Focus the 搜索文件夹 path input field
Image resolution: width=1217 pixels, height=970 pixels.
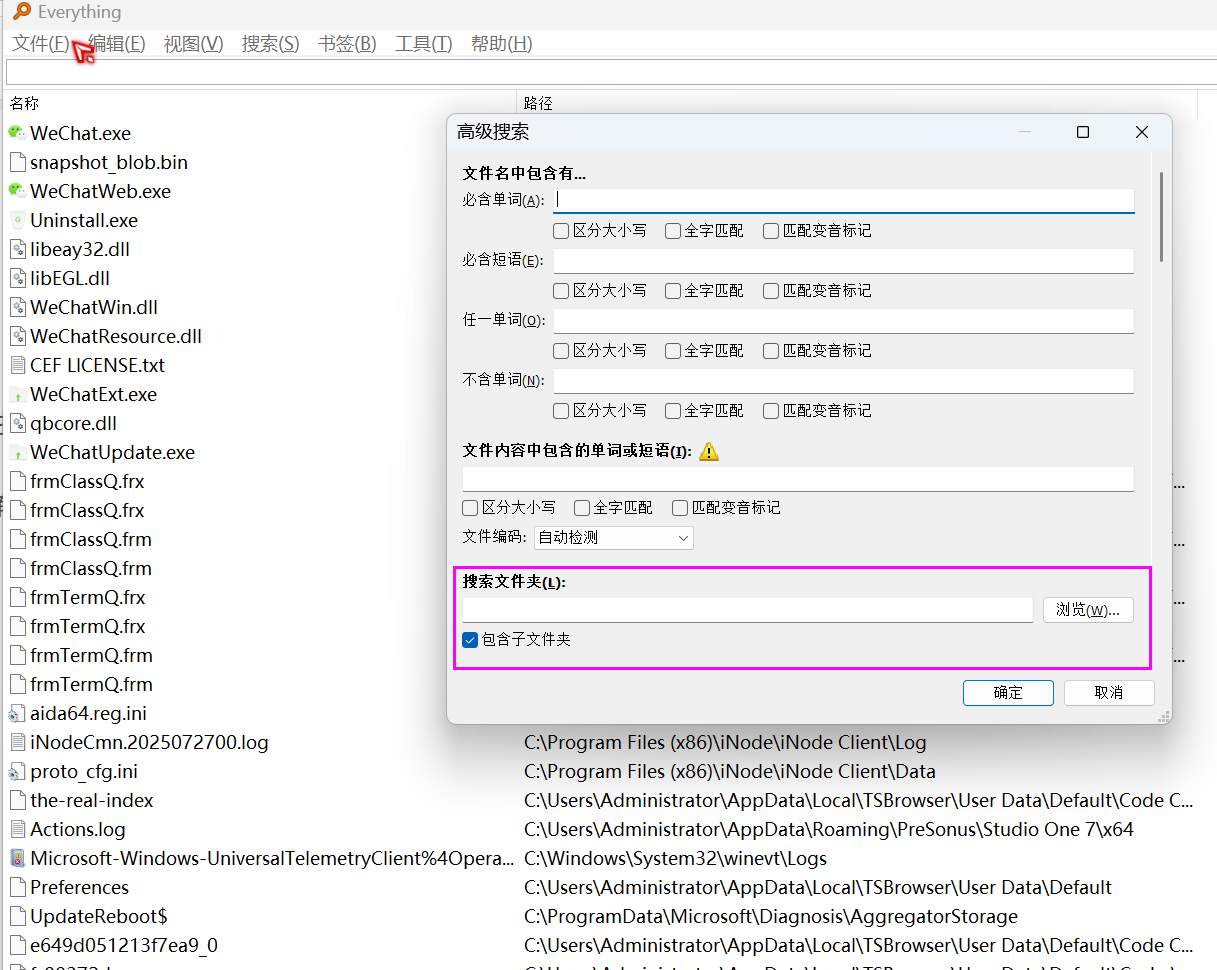click(747, 610)
